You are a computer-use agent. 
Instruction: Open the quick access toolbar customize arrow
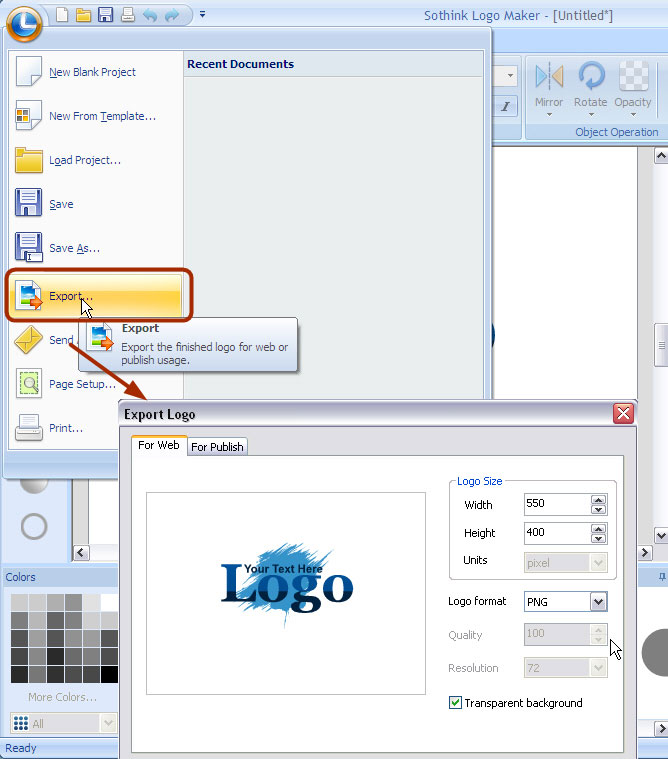(x=202, y=15)
